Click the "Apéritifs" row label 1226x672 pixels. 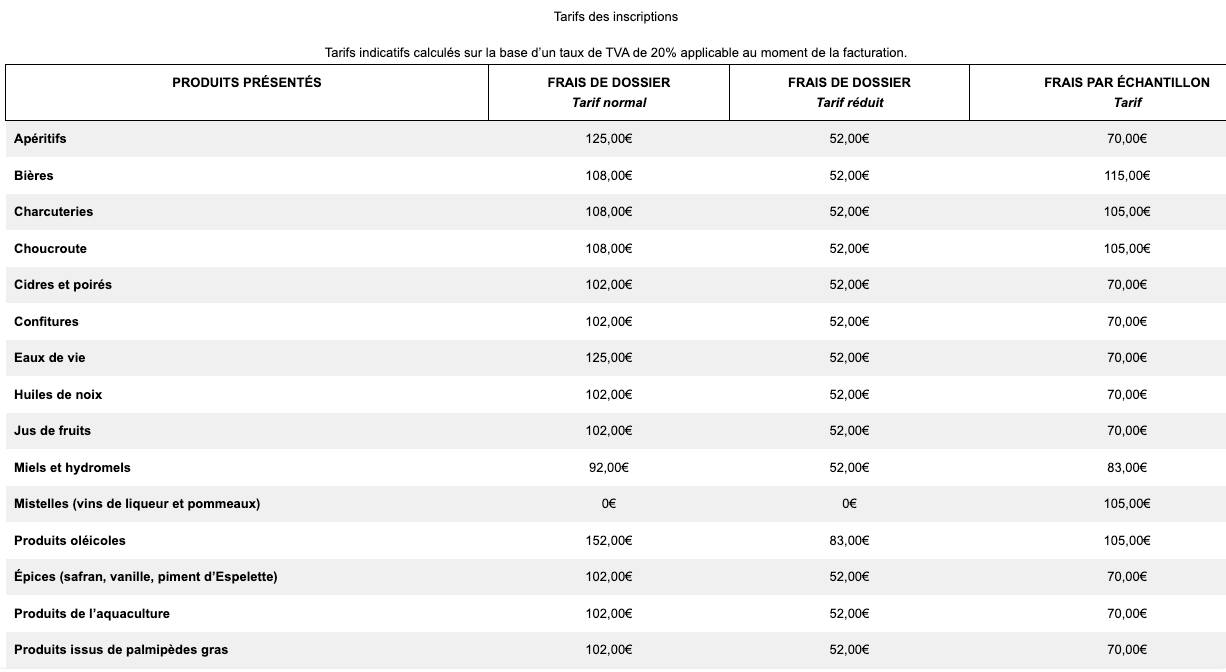tap(40, 139)
